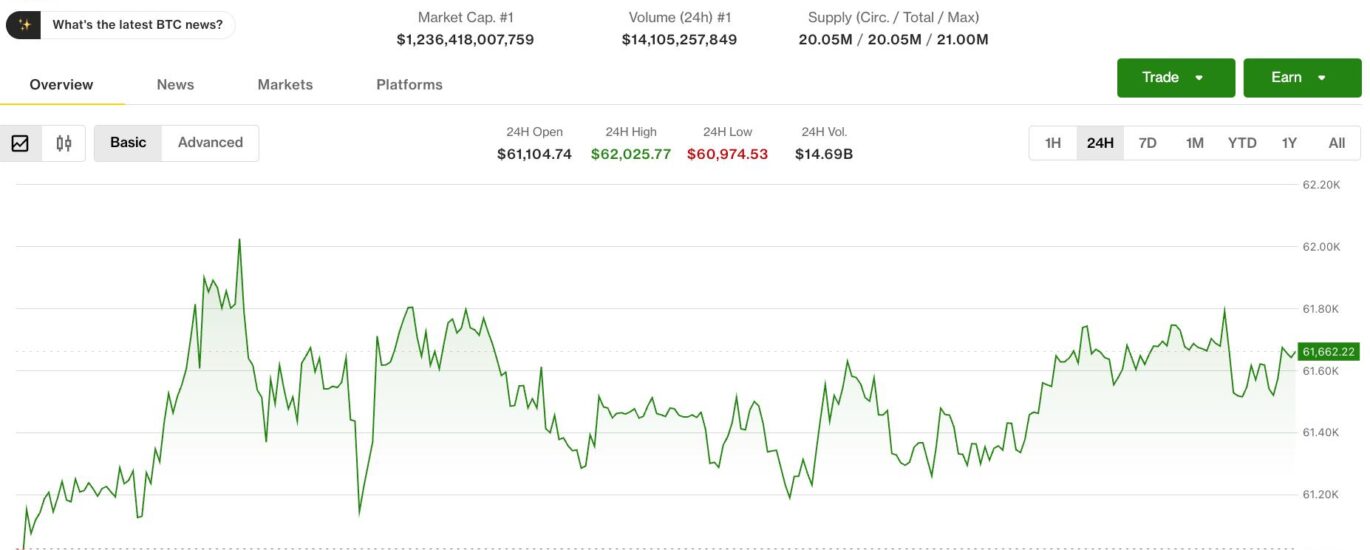Select the 7D time range
This screenshot has height=550, width=1370.
click(x=1147, y=143)
